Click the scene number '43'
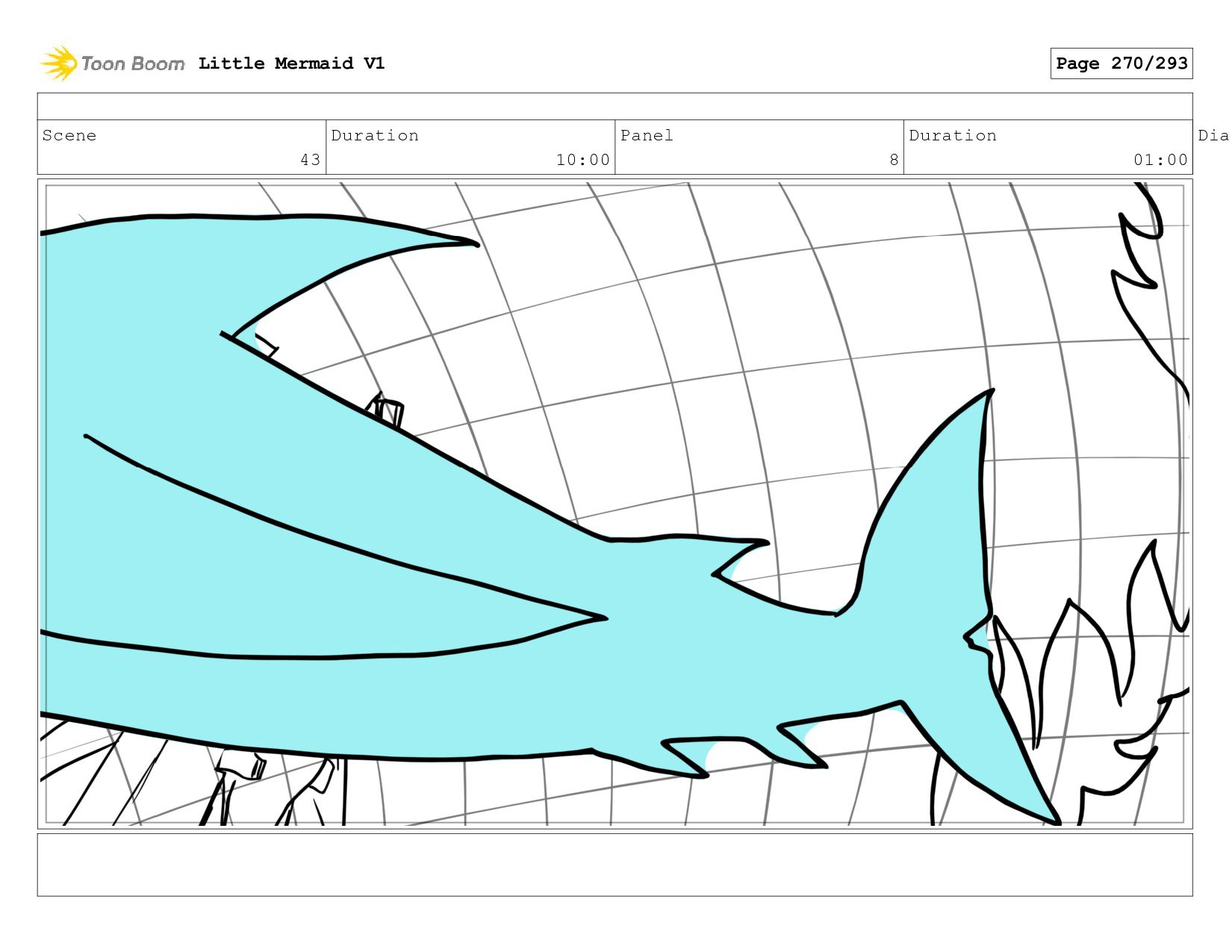 coord(311,160)
